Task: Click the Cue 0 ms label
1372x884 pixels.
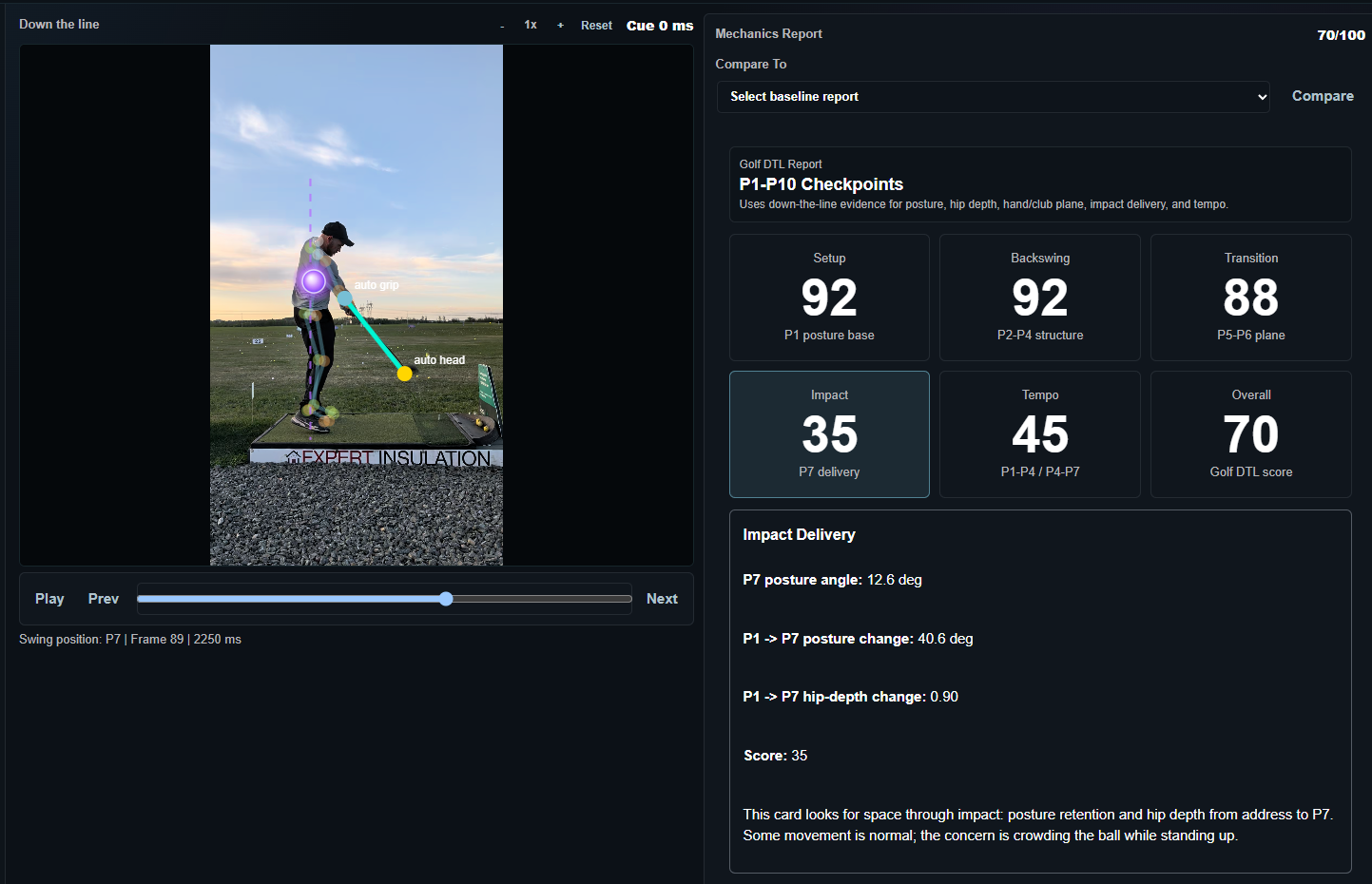Action: pos(660,26)
